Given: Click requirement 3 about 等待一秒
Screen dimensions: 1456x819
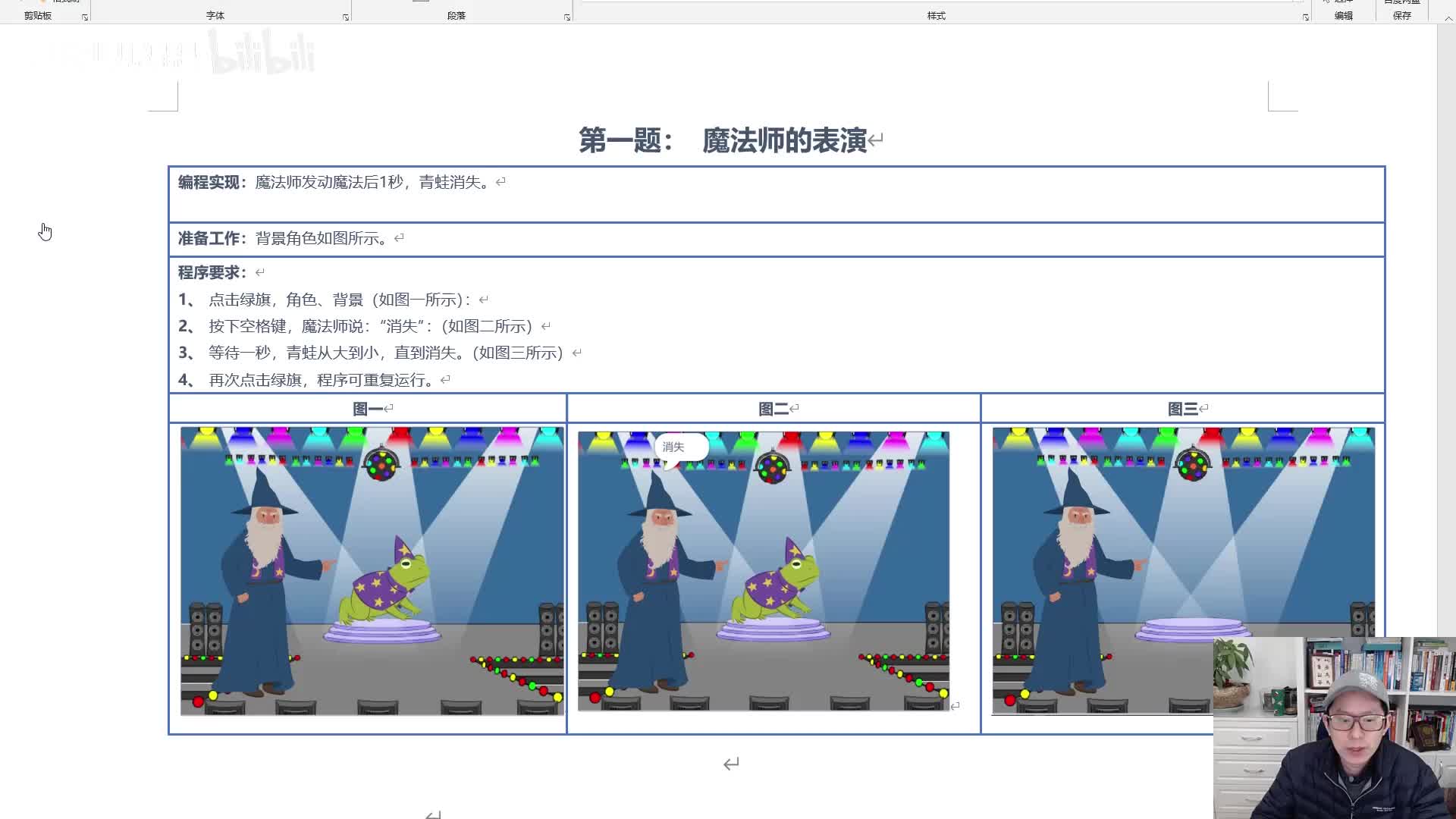Looking at the screenshot, I should (x=372, y=353).
